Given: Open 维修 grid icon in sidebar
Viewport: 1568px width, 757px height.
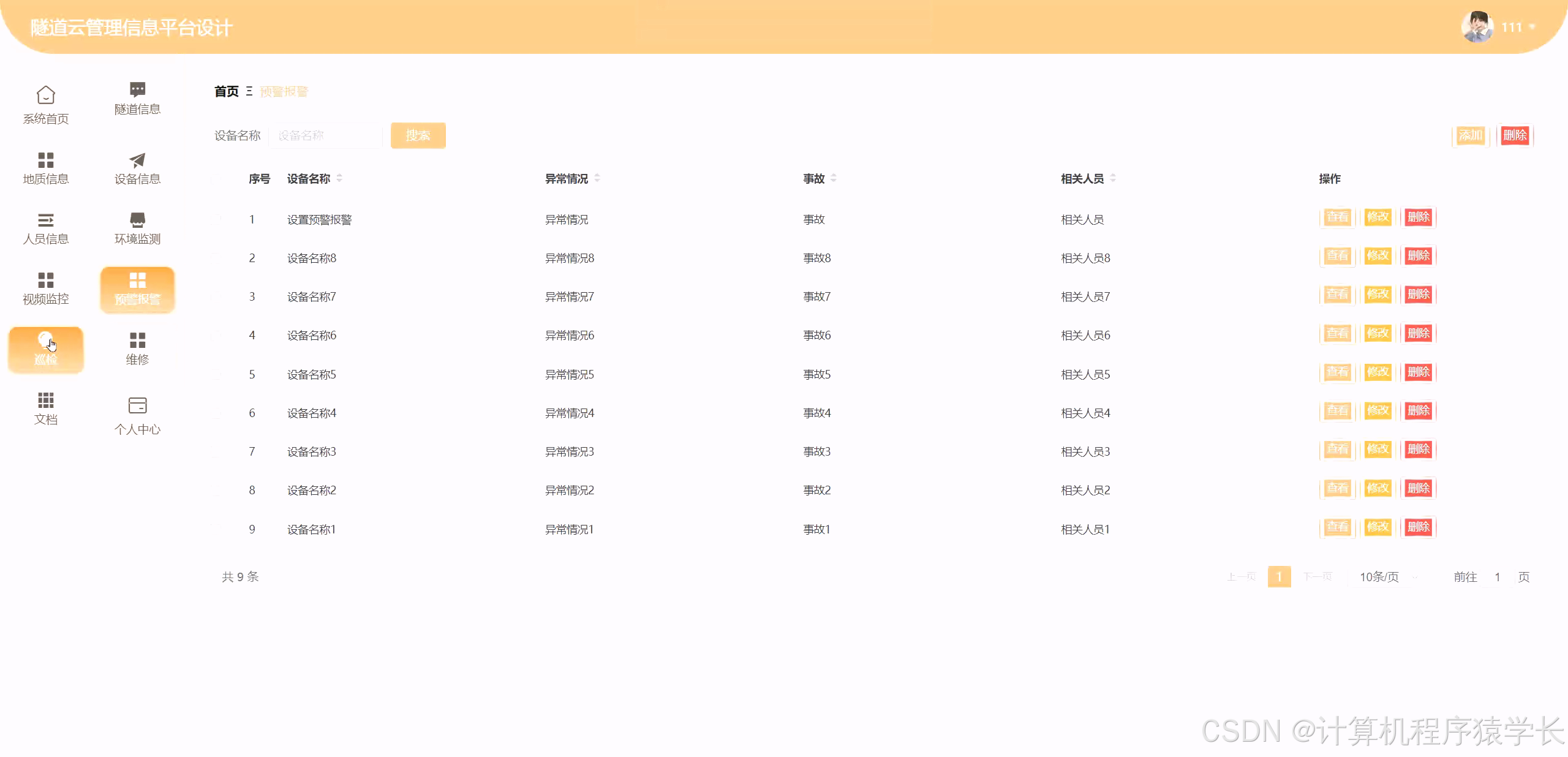Looking at the screenshot, I should tap(137, 340).
